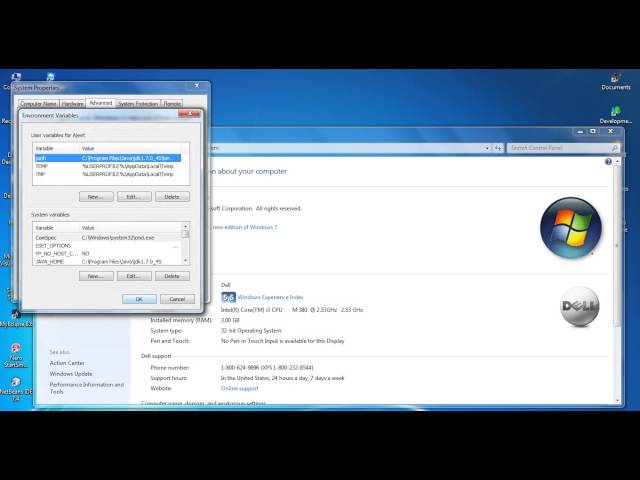Image resolution: width=640 pixels, height=480 pixels.
Task: Click the Control Panel scroll-down arrow
Action: point(616,401)
